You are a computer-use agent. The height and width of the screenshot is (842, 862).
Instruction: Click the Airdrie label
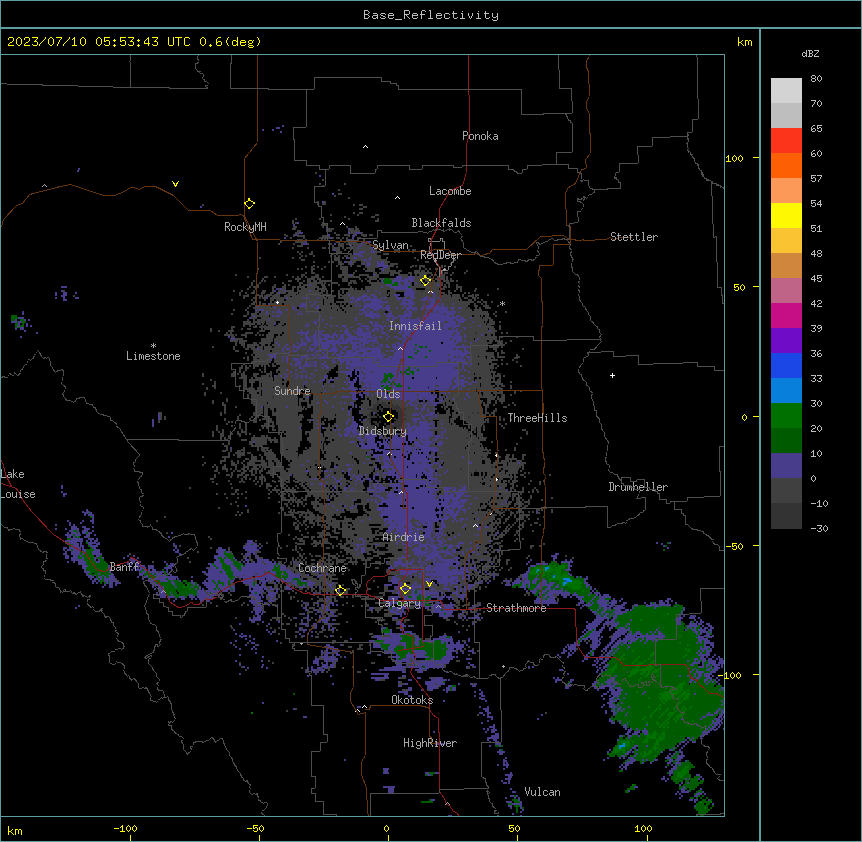404,537
